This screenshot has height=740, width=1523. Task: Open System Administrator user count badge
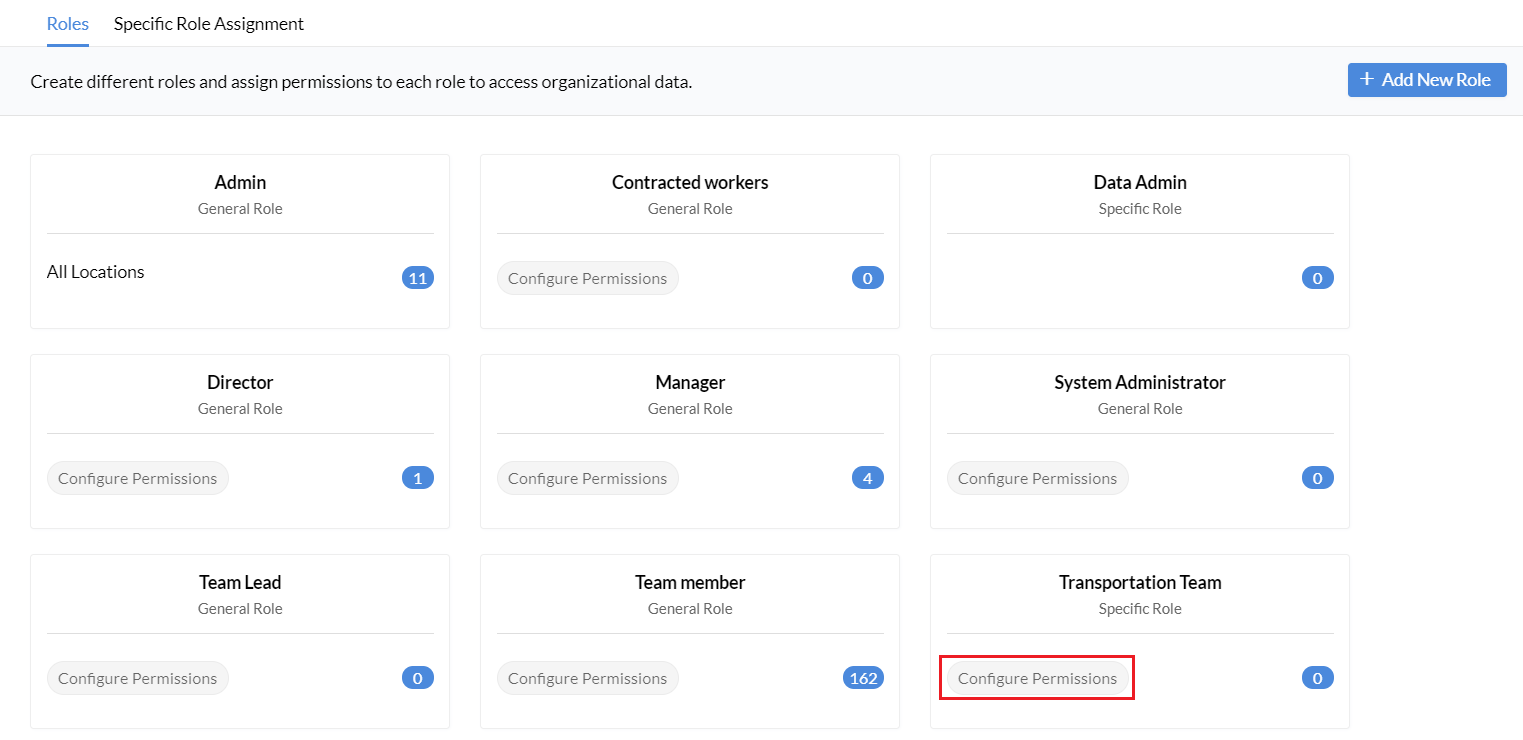pos(1318,478)
